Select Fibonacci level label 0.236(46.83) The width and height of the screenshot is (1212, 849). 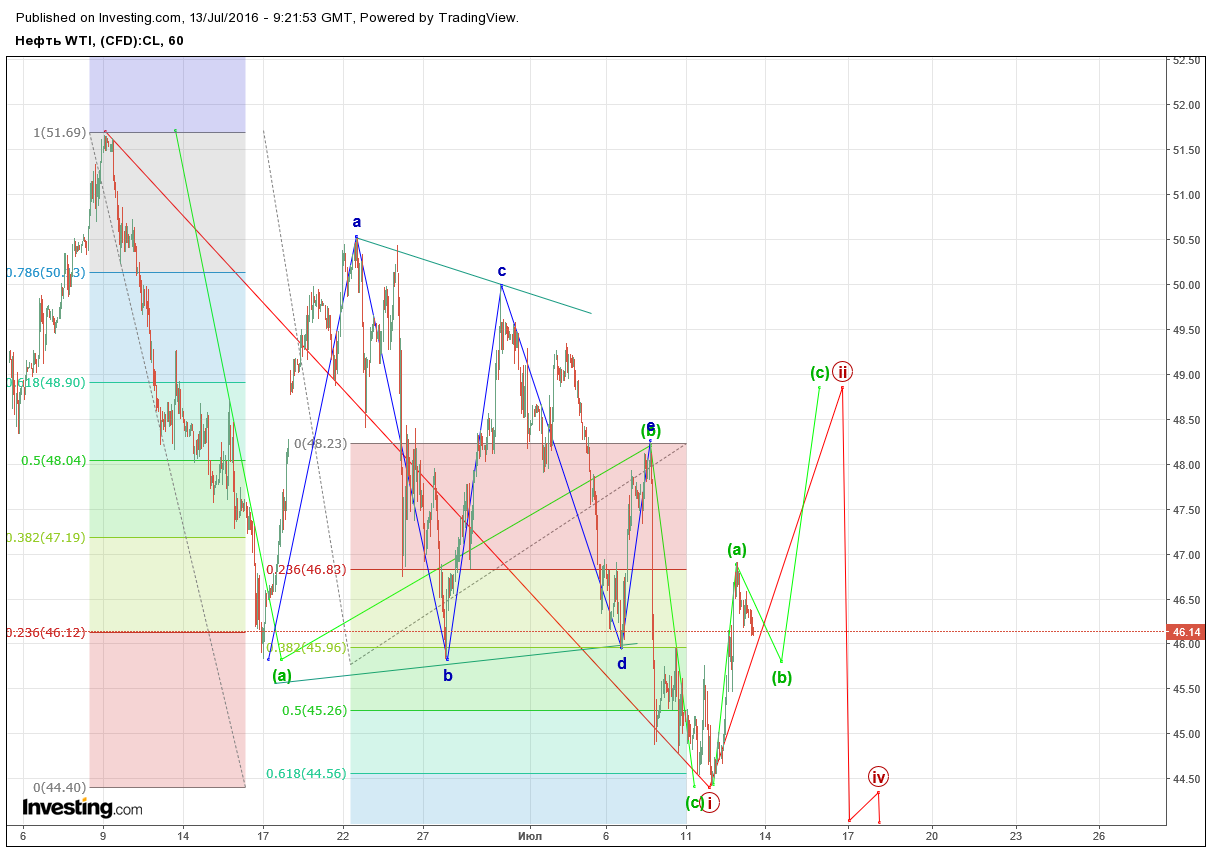coord(307,569)
